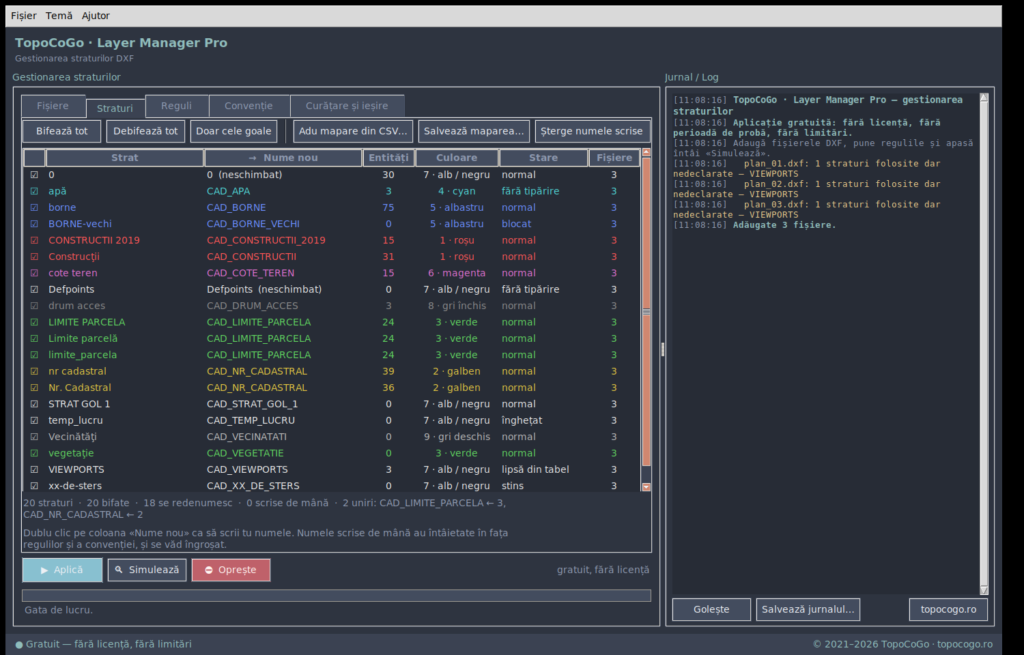The height and width of the screenshot is (655, 1024).
Task: Toggle drum acces checkbox
Action: (x=34, y=306)
